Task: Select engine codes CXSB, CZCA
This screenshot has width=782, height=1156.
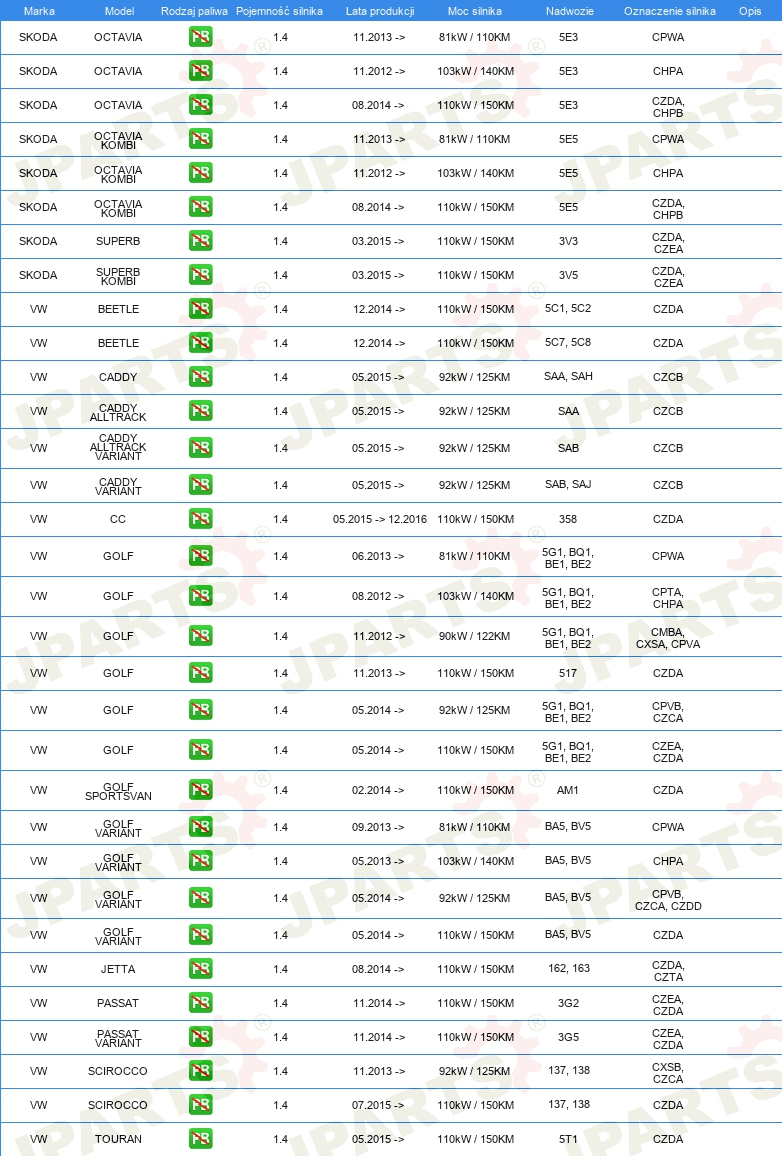Action: [x=668, y=1073]
